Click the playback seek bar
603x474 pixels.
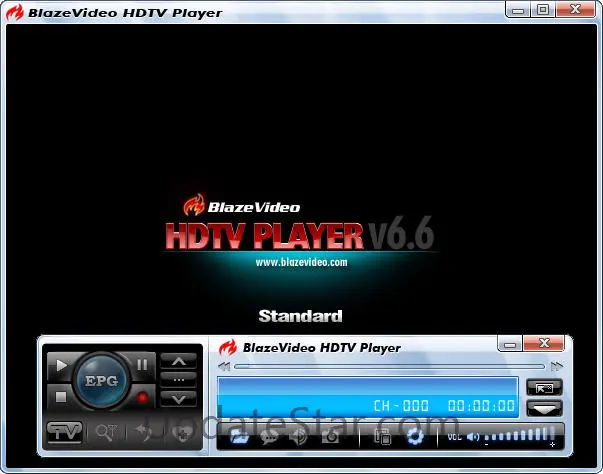(x=389, y=366)
